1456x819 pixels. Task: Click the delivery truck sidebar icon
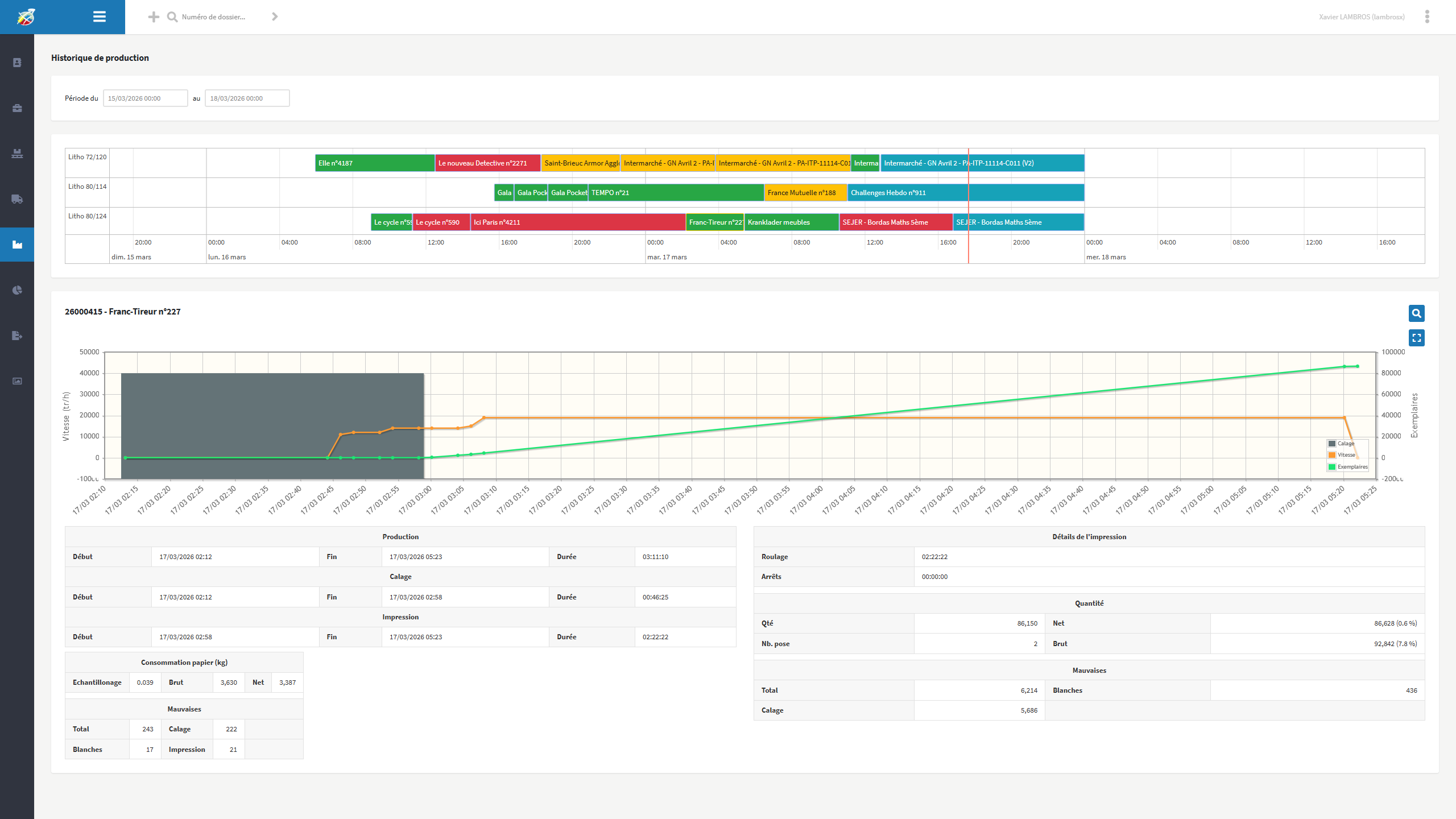[17, 199]
